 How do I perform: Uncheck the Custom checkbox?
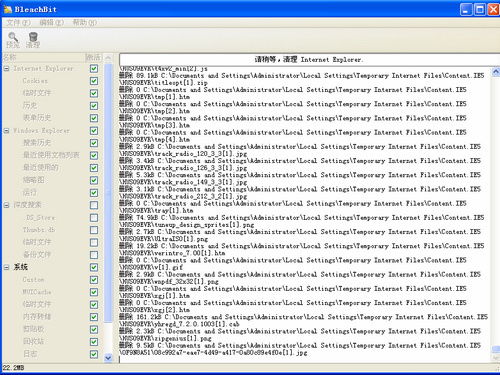pos(94,280)
